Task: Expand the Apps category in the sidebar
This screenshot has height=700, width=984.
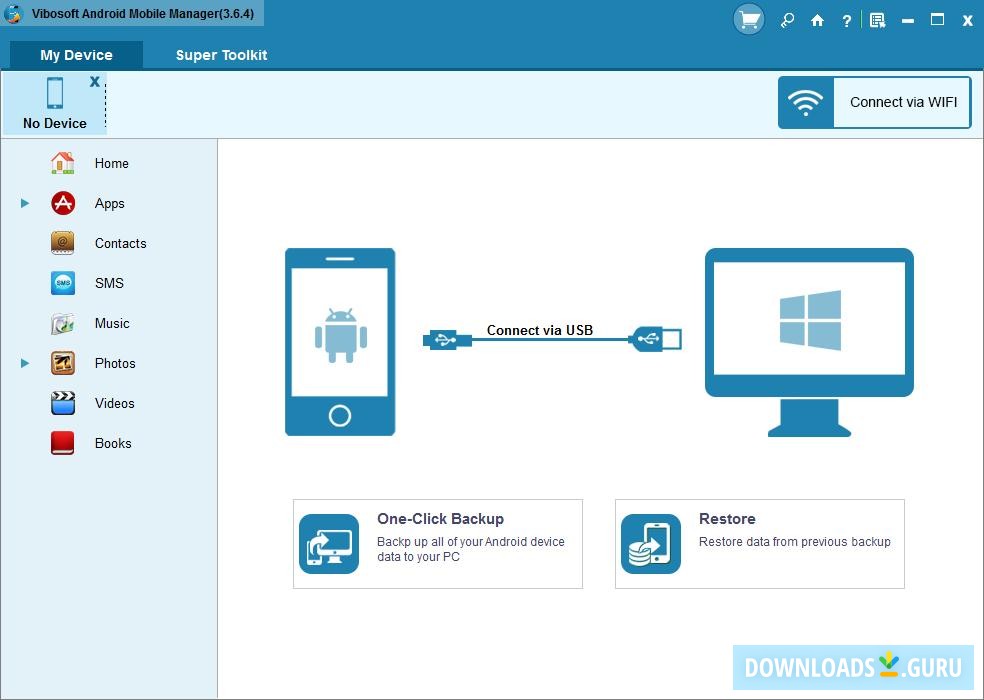Action: click(x=24, y=203)
